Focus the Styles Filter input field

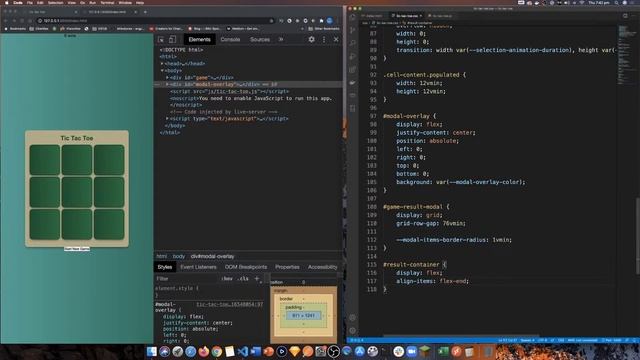click(186, 279)
